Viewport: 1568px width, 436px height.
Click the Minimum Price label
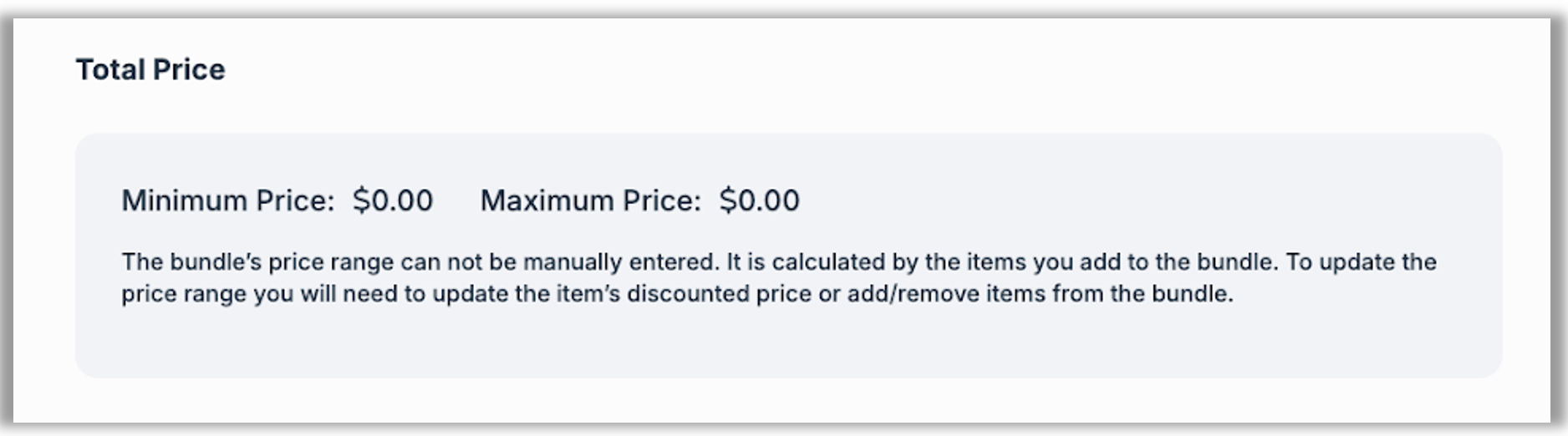coord(227,200)
